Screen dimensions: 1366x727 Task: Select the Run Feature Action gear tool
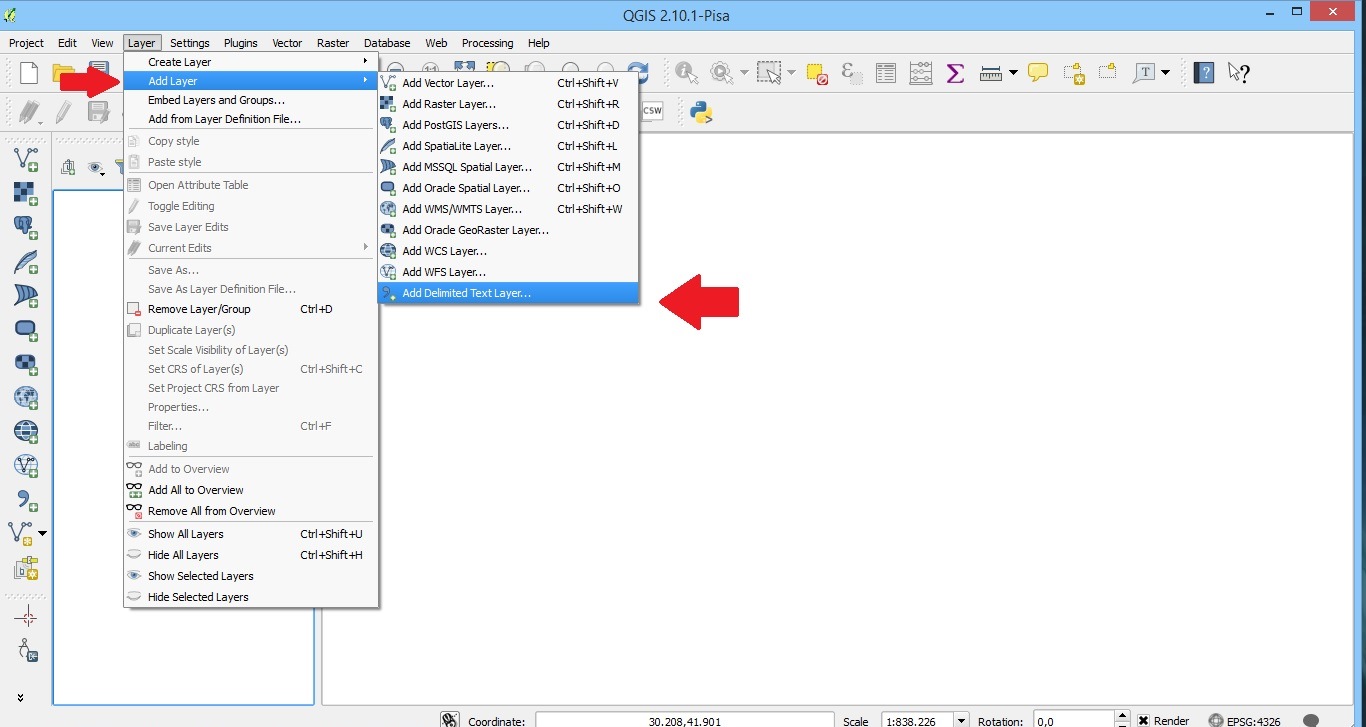coord(721,73)
